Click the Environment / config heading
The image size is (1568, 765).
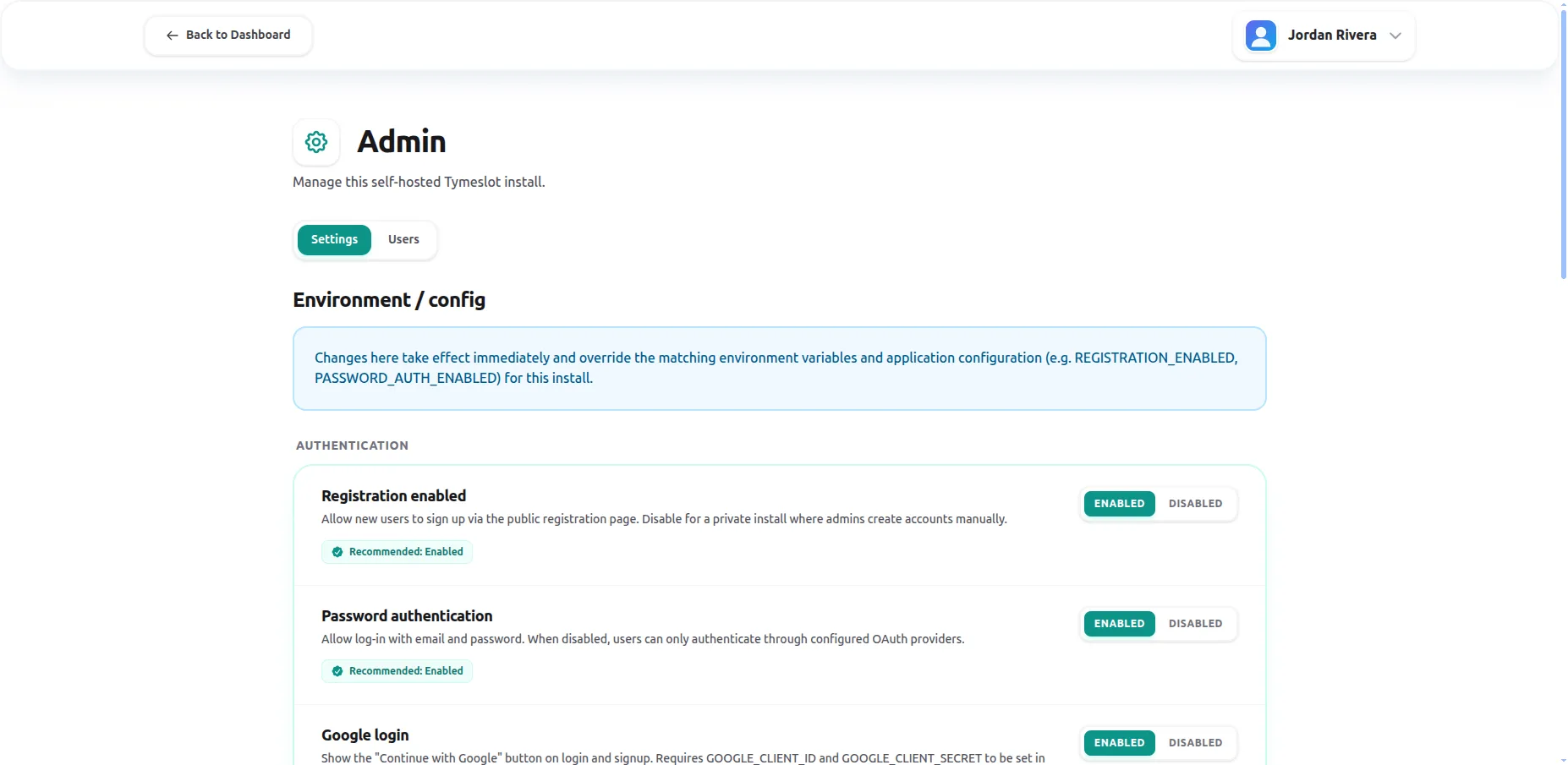click(x=389, y=300)
